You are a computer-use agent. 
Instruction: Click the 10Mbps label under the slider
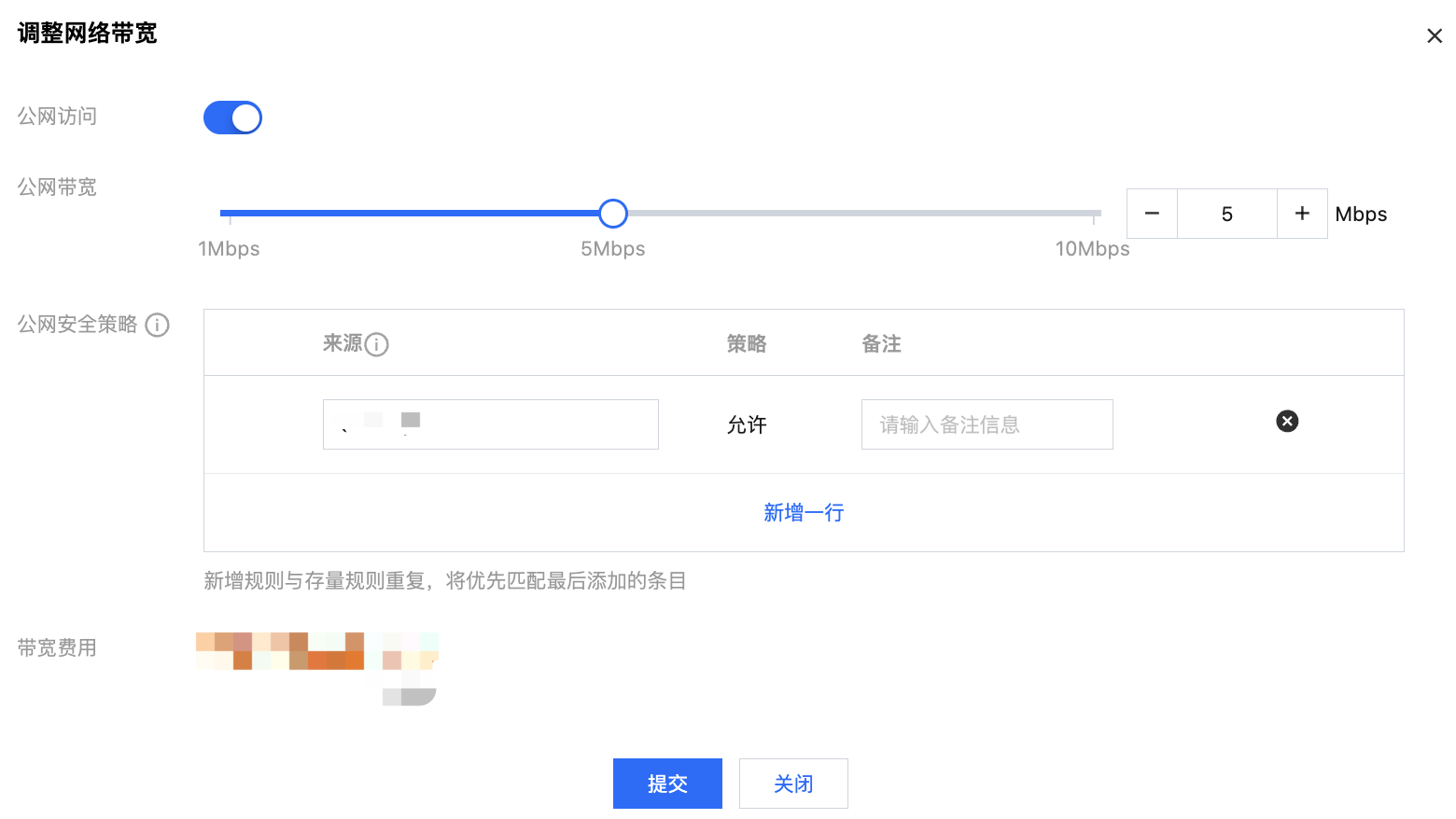(1092, 249)
